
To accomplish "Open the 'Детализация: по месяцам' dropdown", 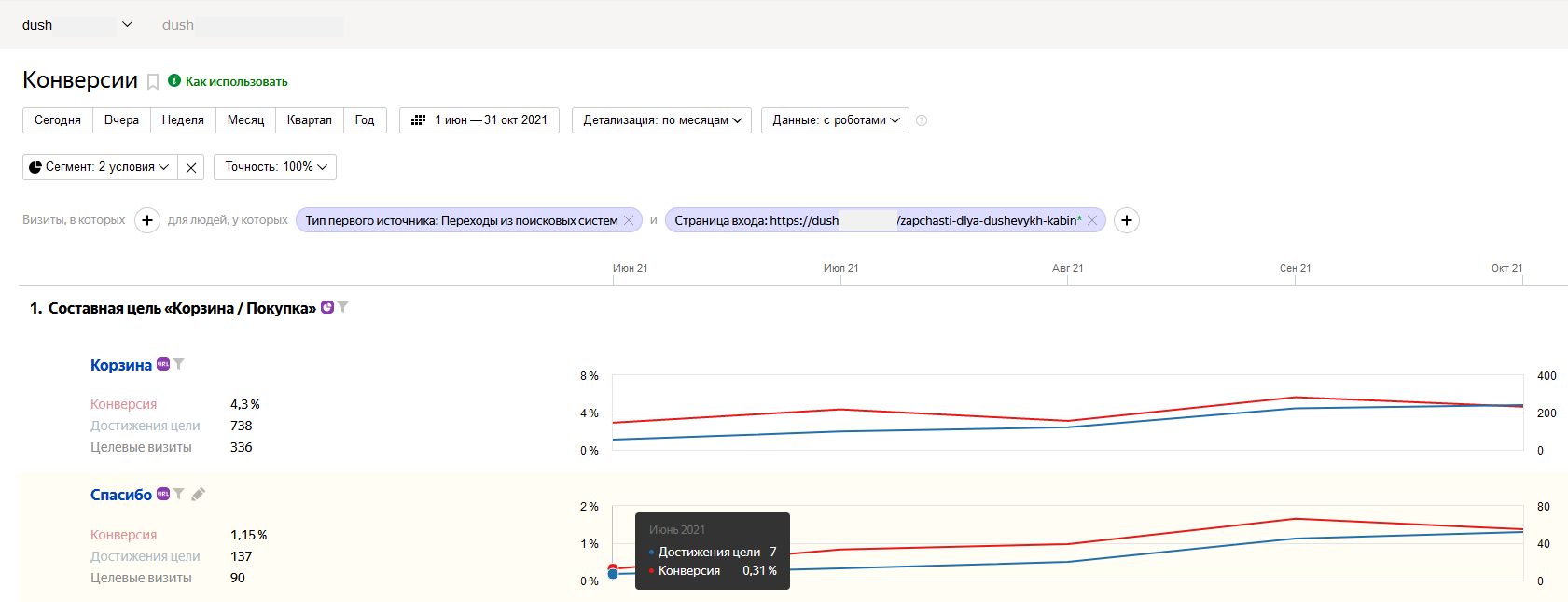I will coord(661,120).
